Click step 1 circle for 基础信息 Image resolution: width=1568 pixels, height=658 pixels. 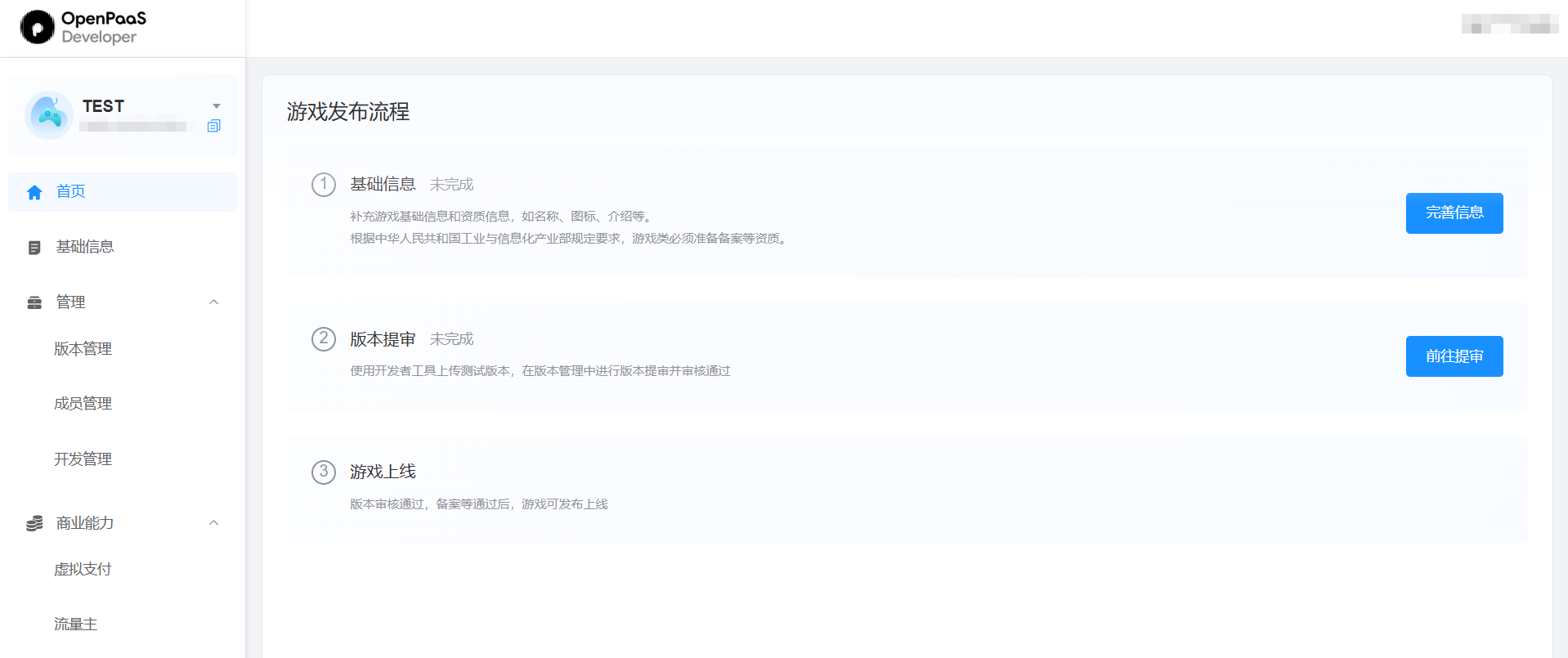coord(324,185)
